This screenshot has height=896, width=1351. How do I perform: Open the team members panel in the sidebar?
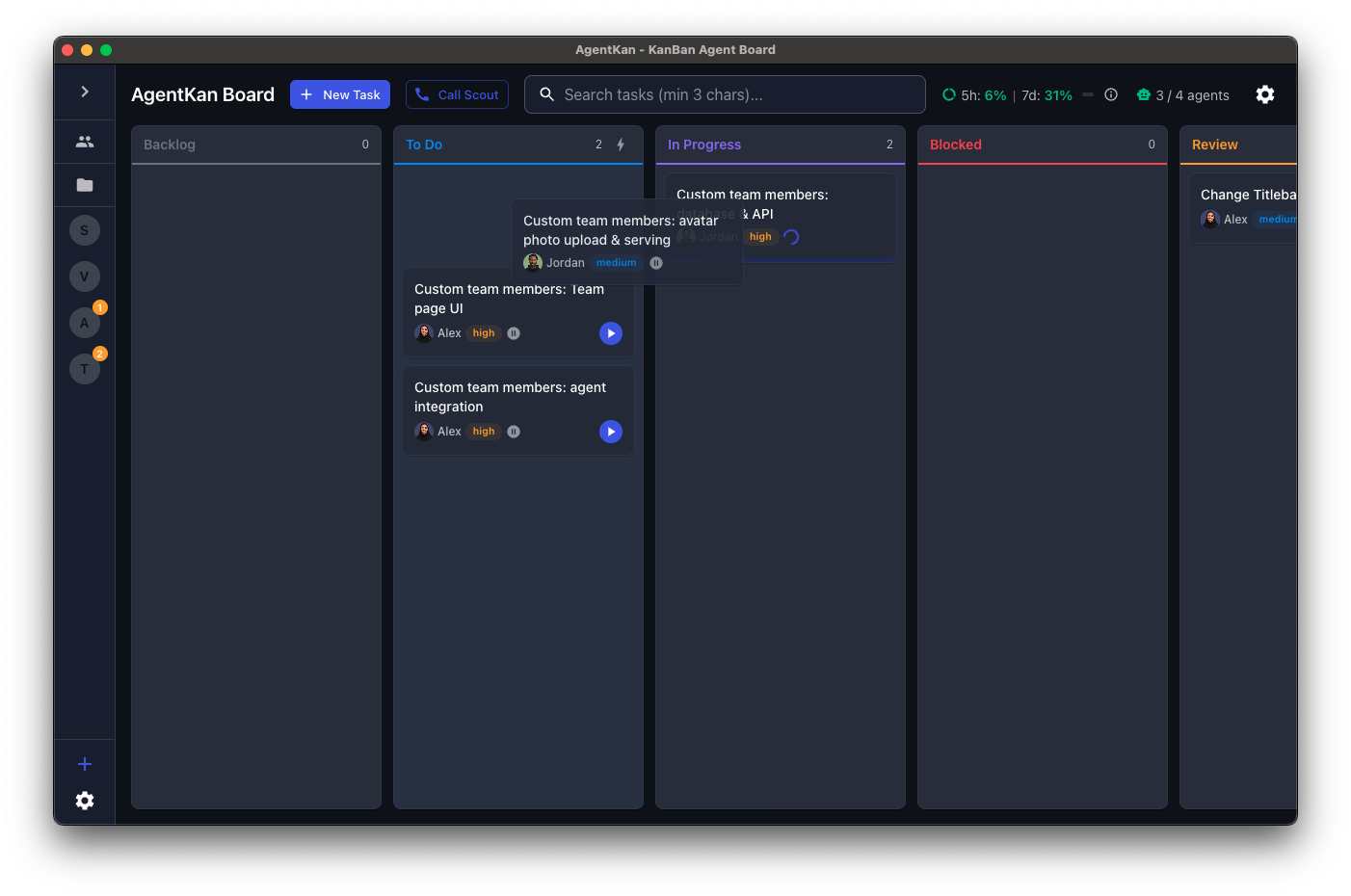click(85, 140)
